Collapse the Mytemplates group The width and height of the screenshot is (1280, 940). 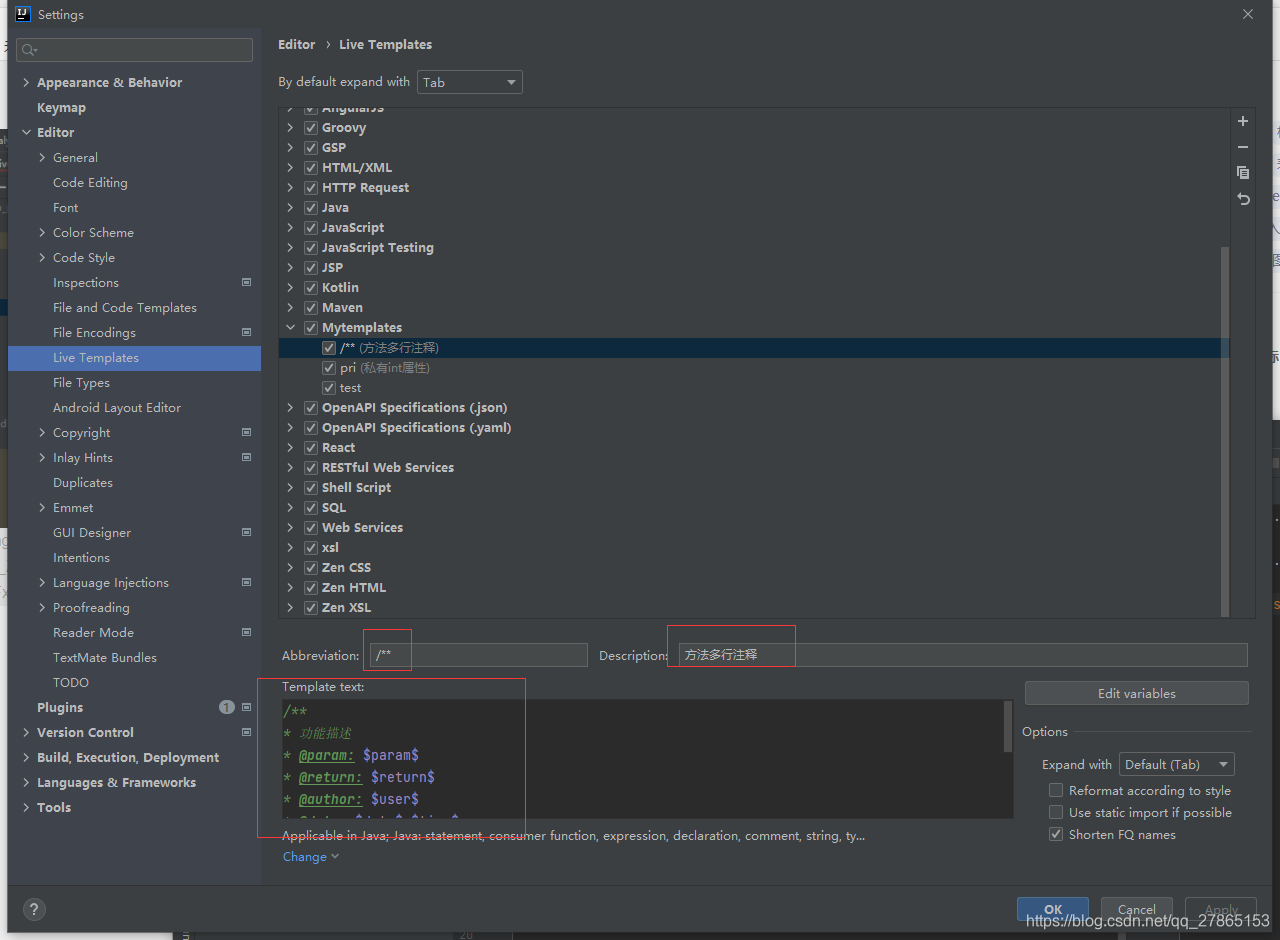click(x=290, y=328)
